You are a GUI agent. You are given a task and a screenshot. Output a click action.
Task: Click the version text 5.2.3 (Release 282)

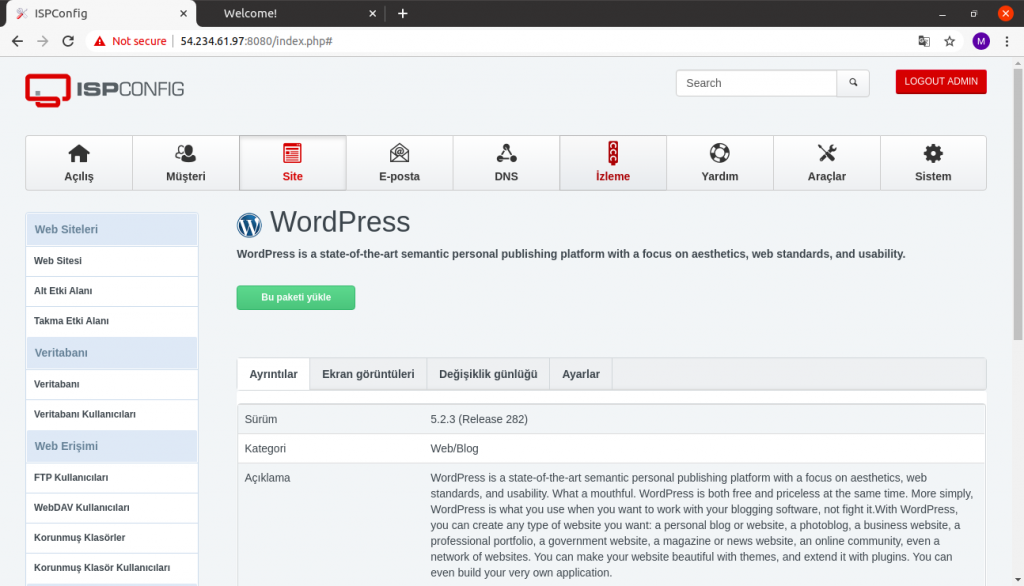coord(479,419)
